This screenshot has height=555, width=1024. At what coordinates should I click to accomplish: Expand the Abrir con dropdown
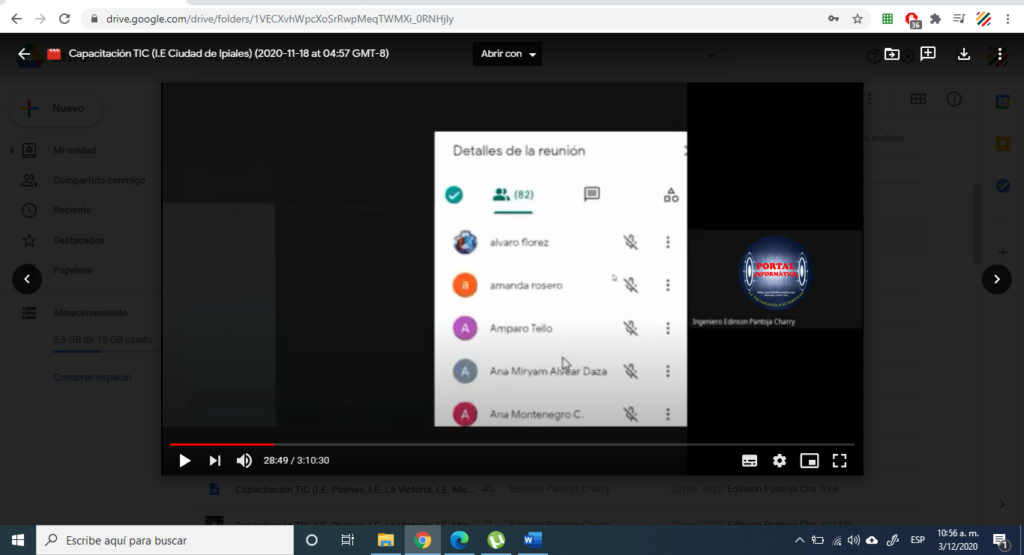(x=507, y=54)
